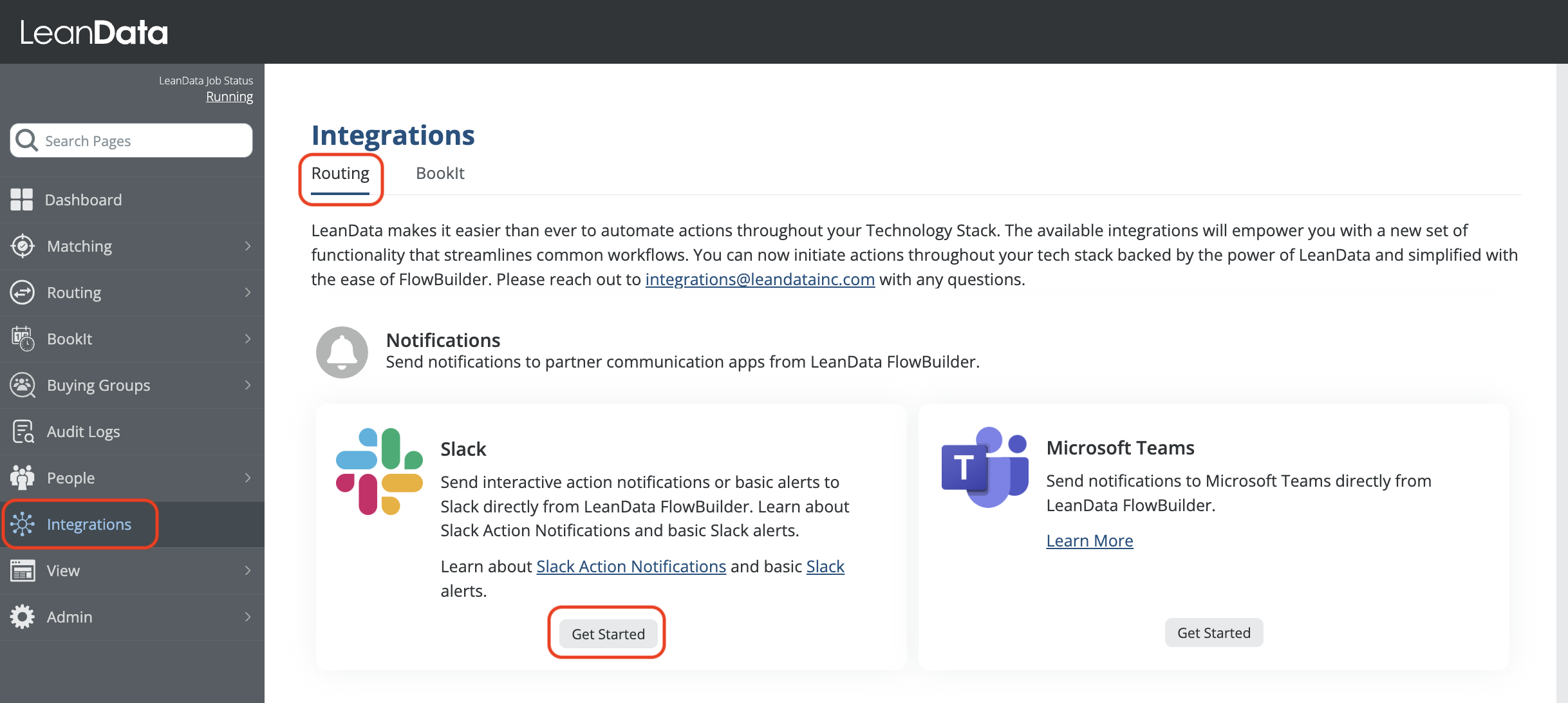Switch to the BookIt tab
The width and height of the screenshot is (1568, 703).
coord(440,173)
